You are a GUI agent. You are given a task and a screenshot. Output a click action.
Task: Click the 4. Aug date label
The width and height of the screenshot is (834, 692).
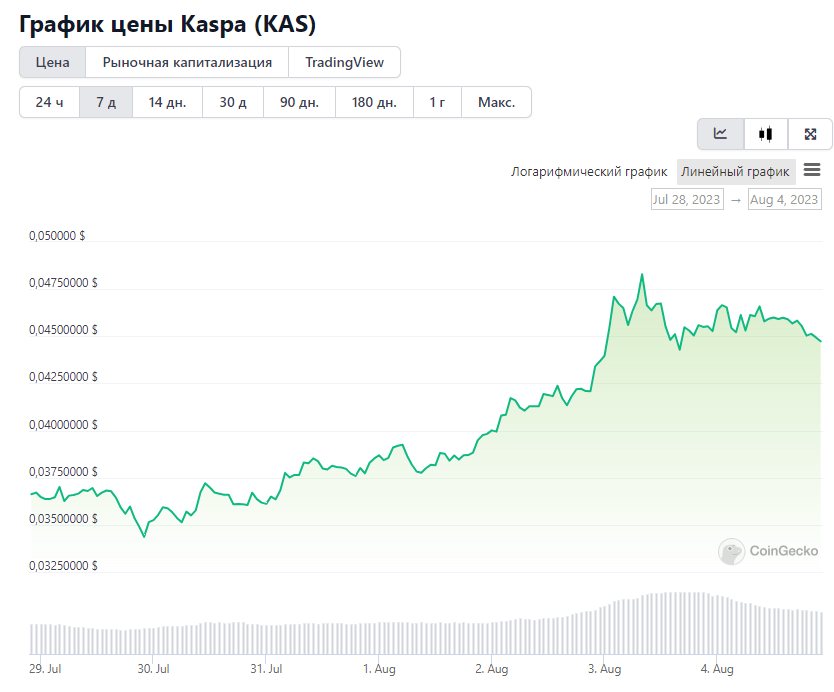coord(717,669)
